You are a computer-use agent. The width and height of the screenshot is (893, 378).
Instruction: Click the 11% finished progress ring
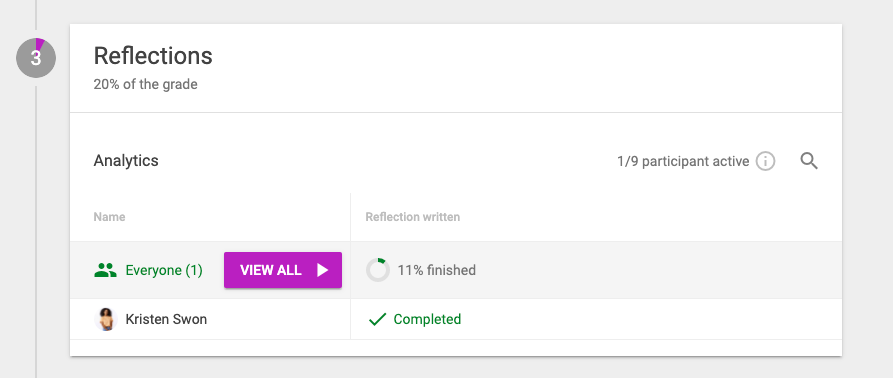coord(378,270)
